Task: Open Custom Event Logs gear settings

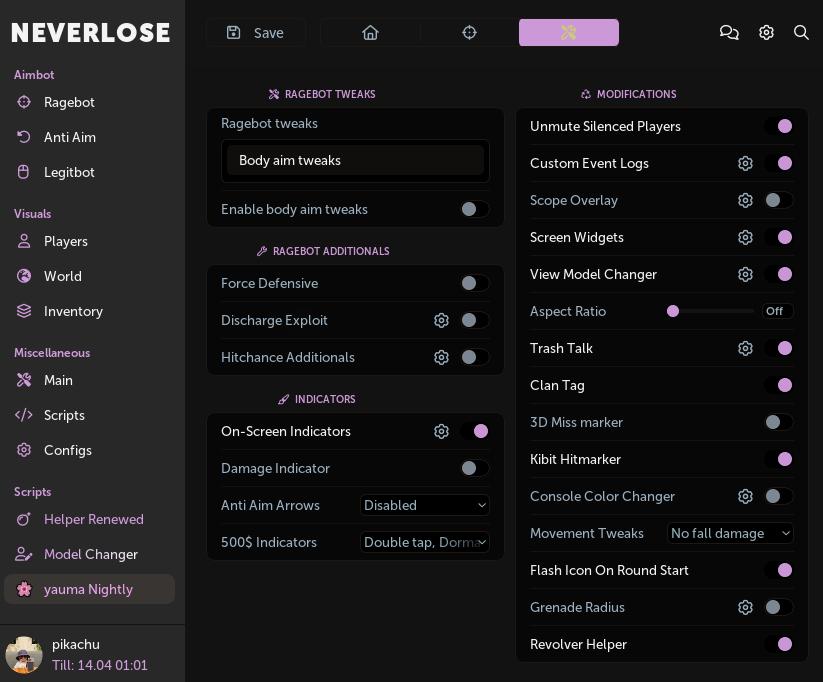Action: (745, 163)
